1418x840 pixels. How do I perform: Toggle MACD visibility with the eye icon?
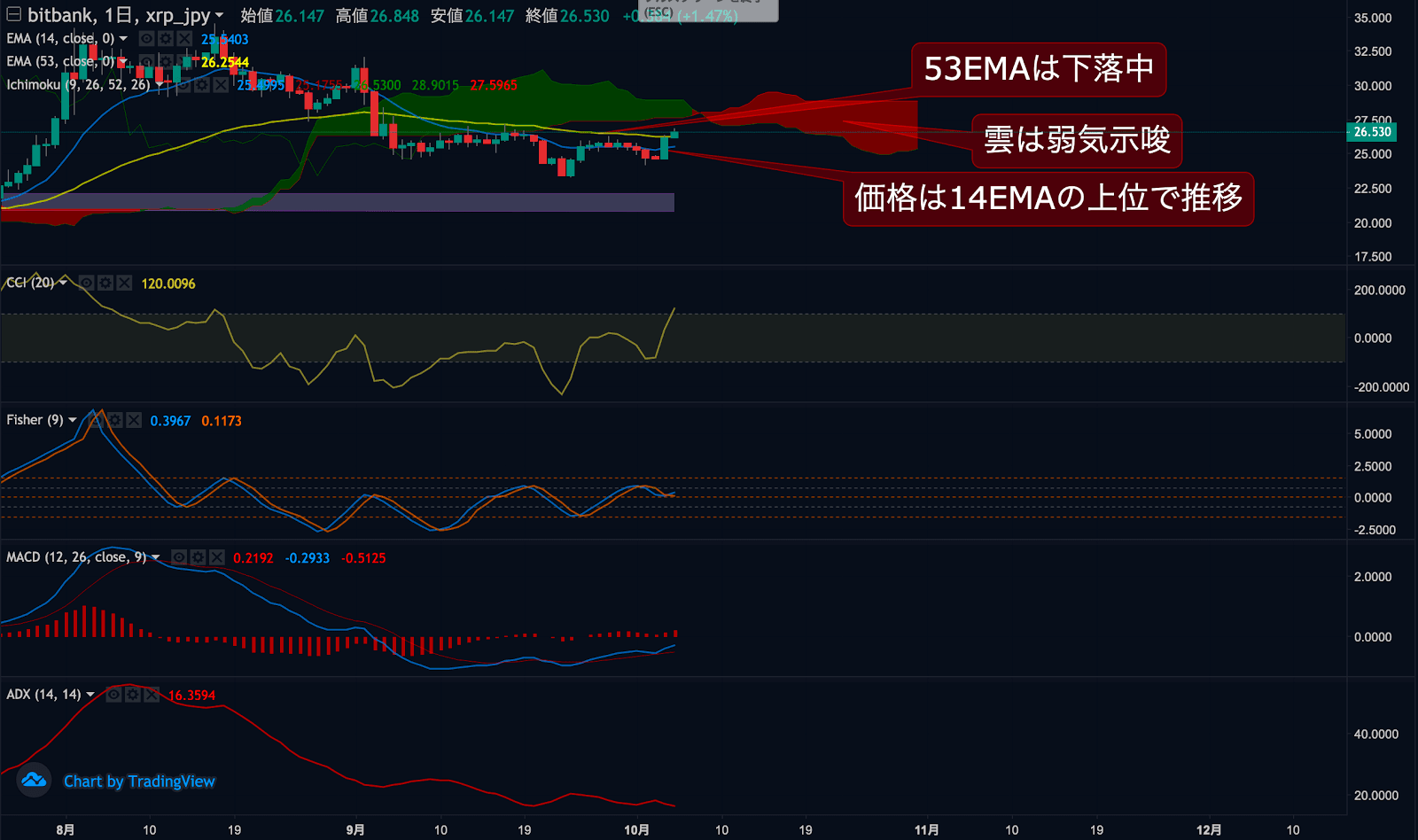(x=179, y=557)
